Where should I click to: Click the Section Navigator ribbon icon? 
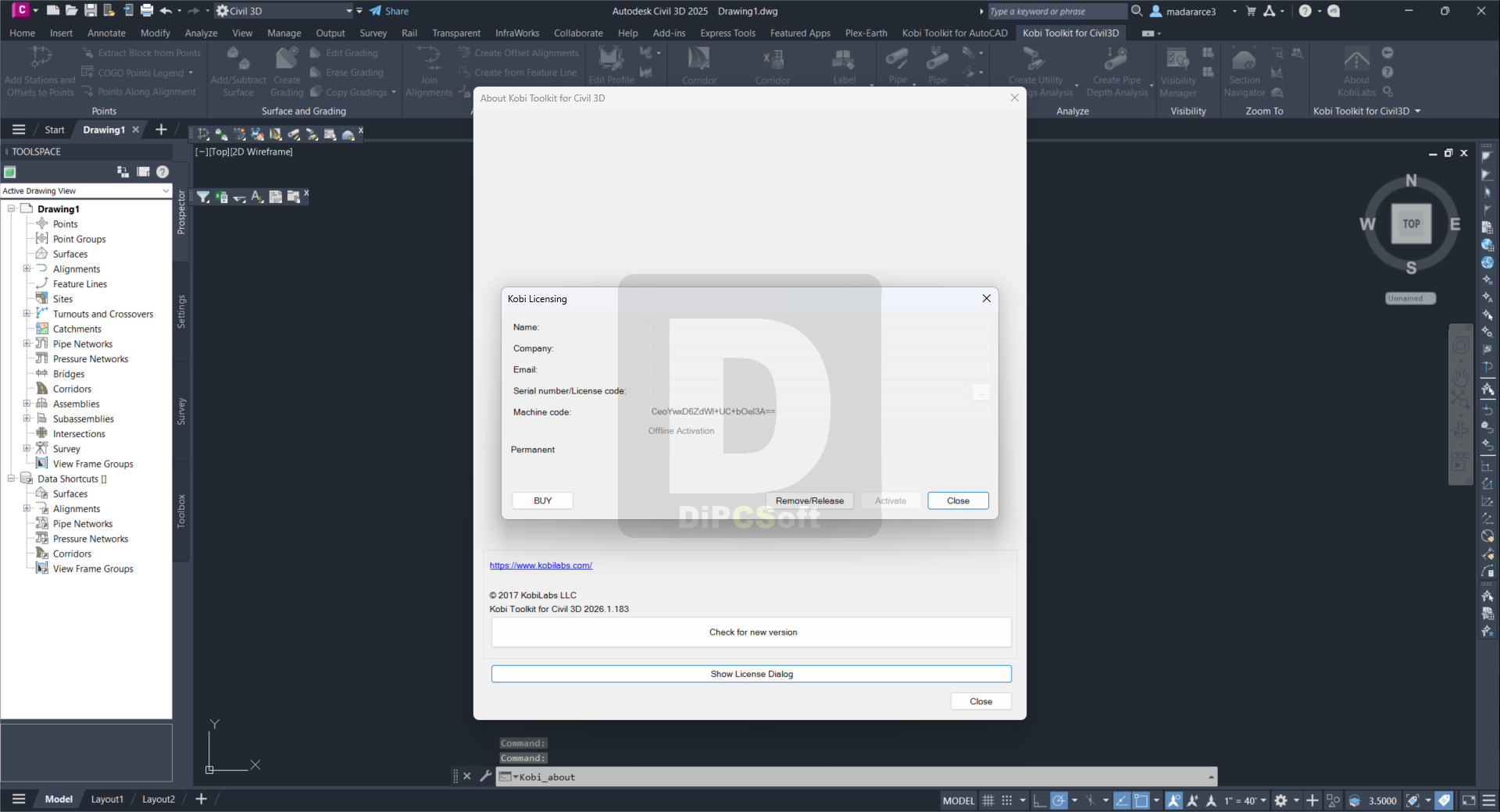pyautogui.click(x=1244, y=72)
